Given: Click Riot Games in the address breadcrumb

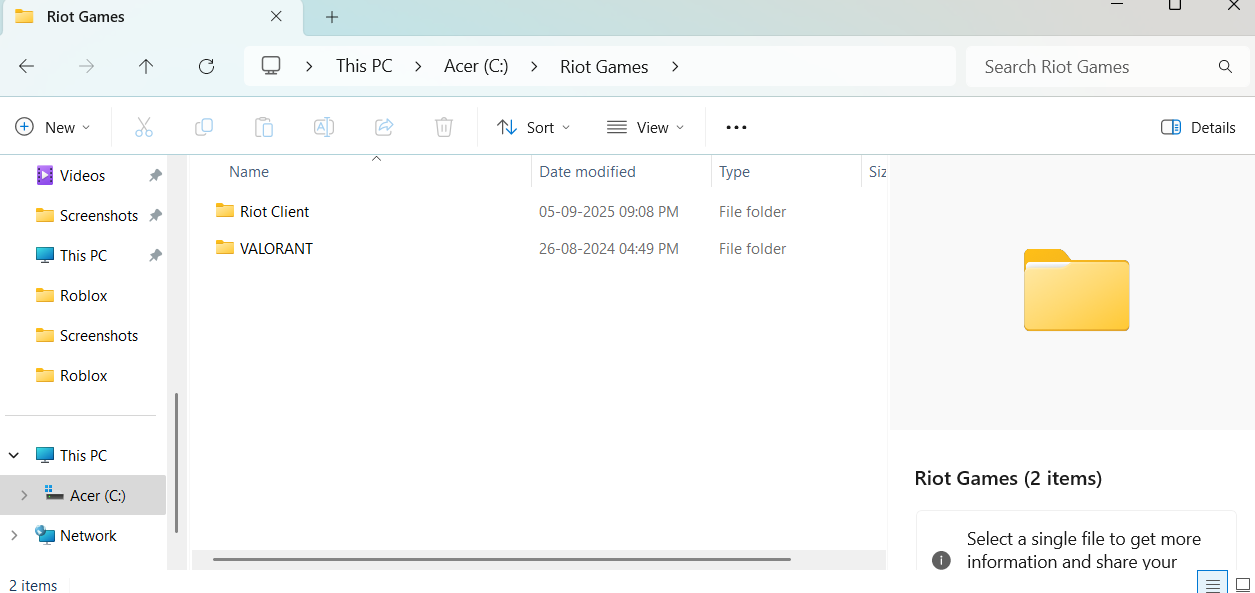Looking at the screenshot, I should [x=604, y=66].
